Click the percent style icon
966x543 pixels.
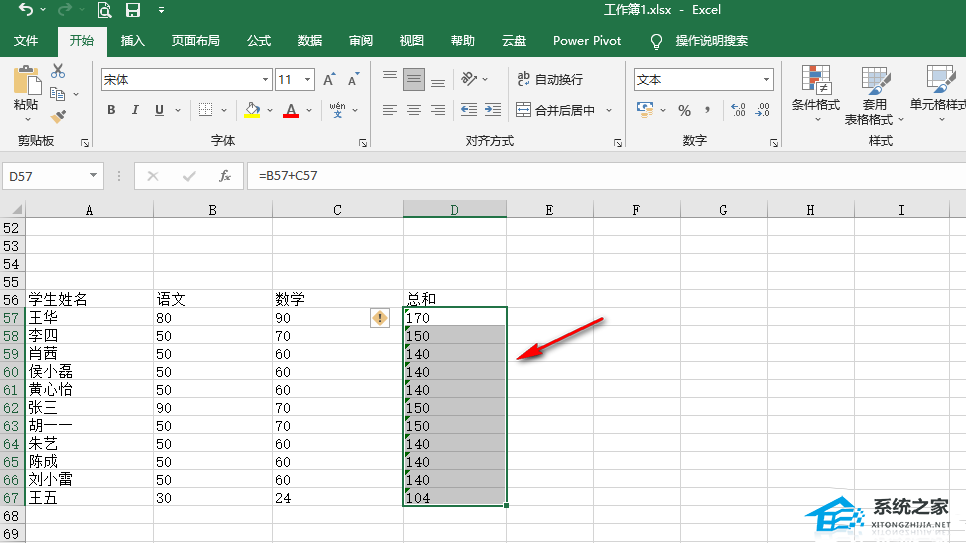(x=684, y=110)
